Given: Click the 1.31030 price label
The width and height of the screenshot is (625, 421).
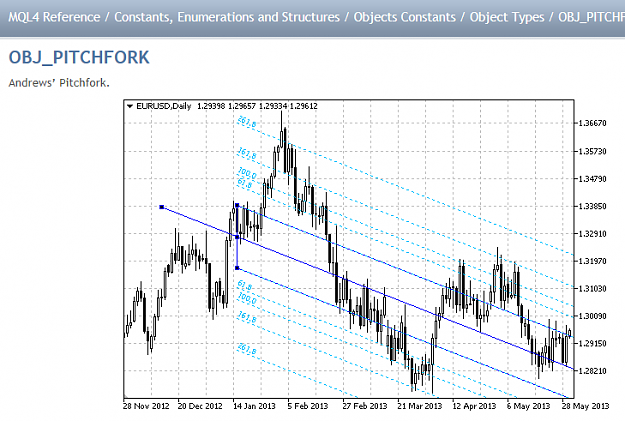Looking at the screenshot, I should tap(592, 289).
